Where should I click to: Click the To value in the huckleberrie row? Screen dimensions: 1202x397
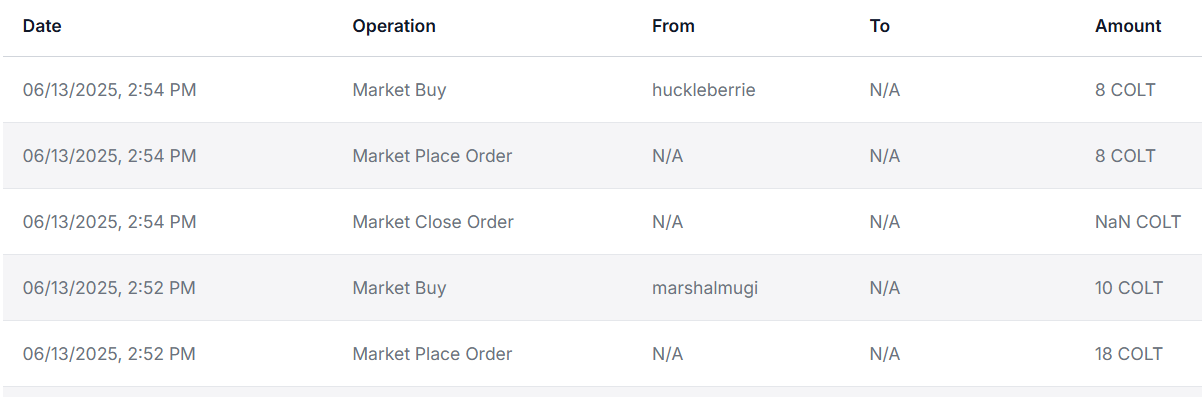click(885, 90)
